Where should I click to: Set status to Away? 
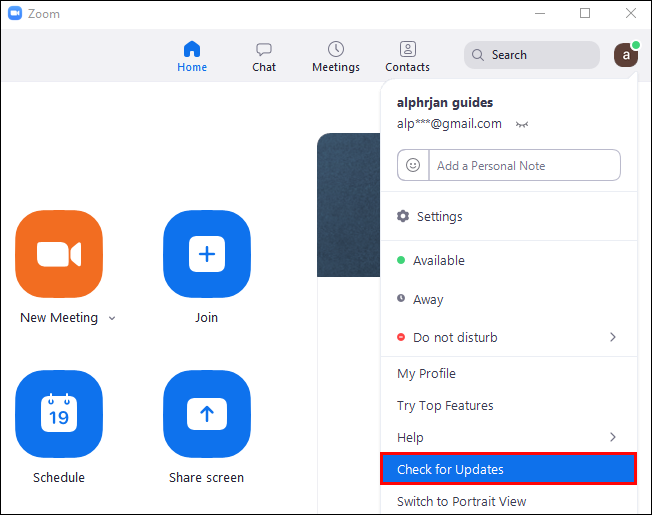point(509,299)
